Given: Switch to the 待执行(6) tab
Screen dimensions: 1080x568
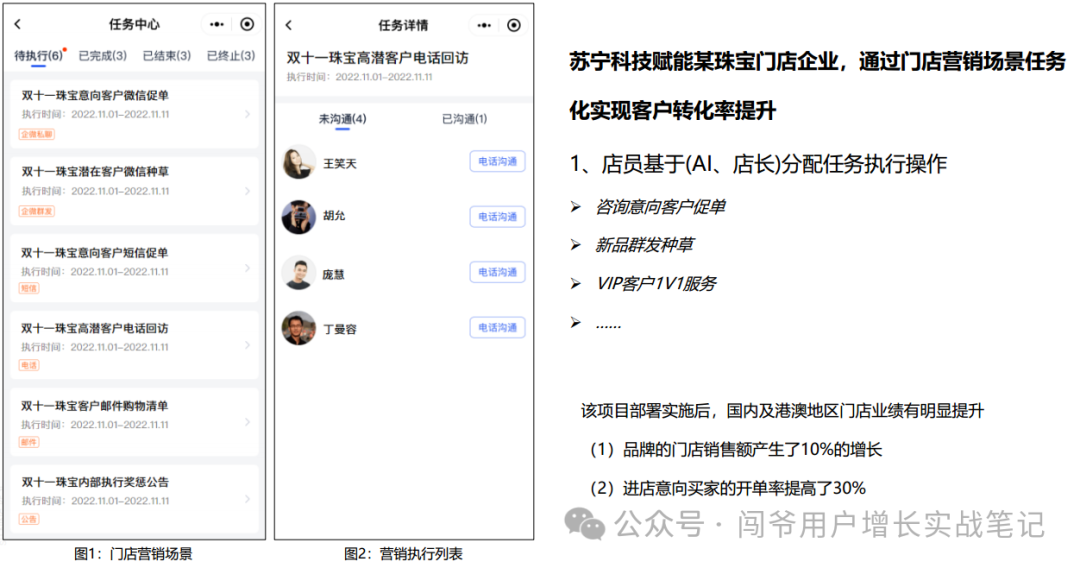Looking at the screenshot, I should point(39,56).
